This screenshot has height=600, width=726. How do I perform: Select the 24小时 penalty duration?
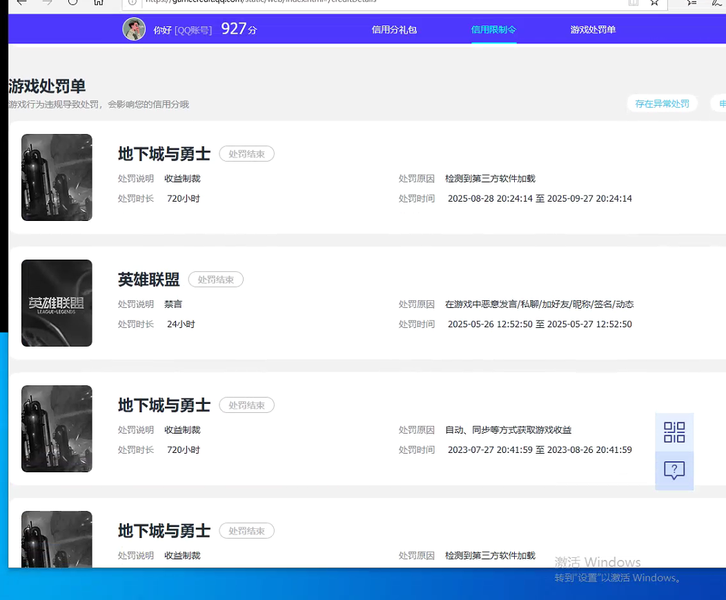tap(181, 324)
